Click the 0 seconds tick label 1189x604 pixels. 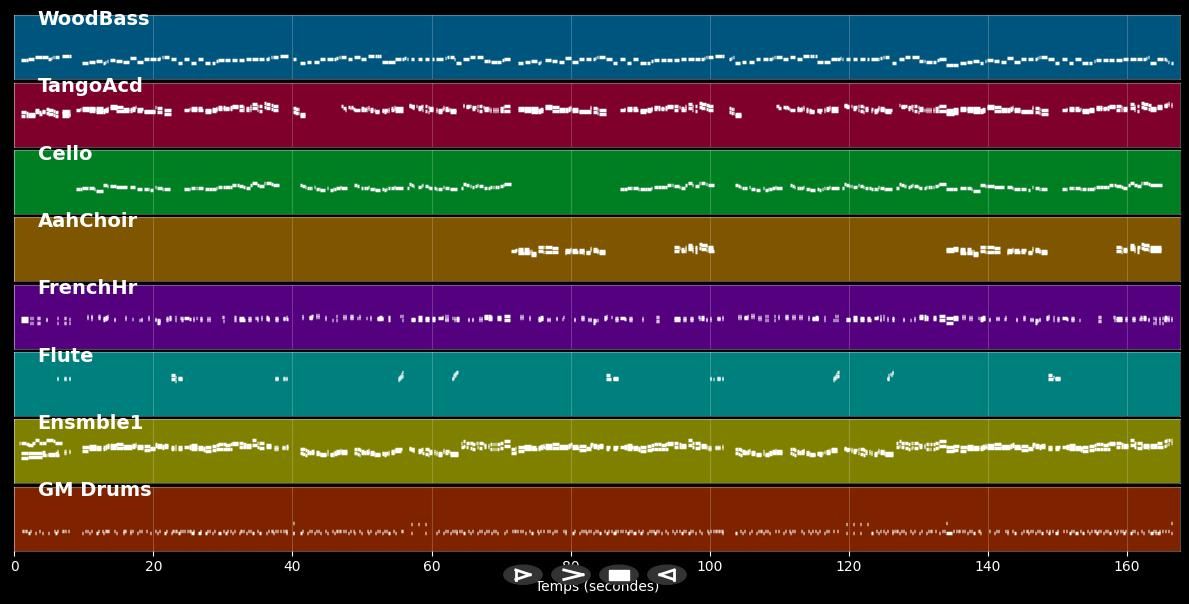[15, 567]
